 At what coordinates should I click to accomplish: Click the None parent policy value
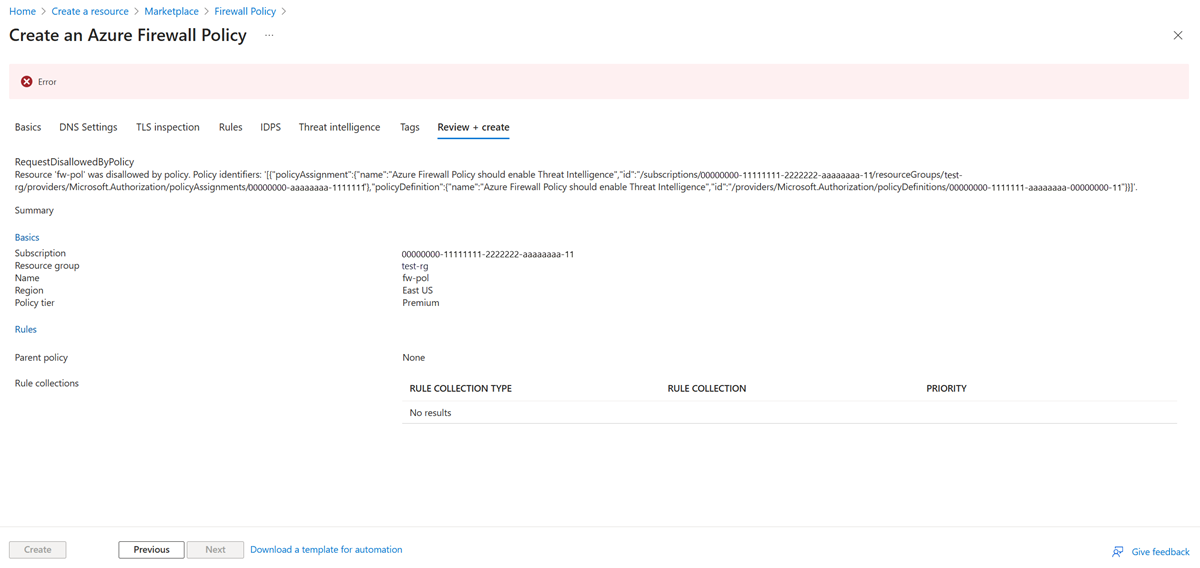click(x=414, y=357)
